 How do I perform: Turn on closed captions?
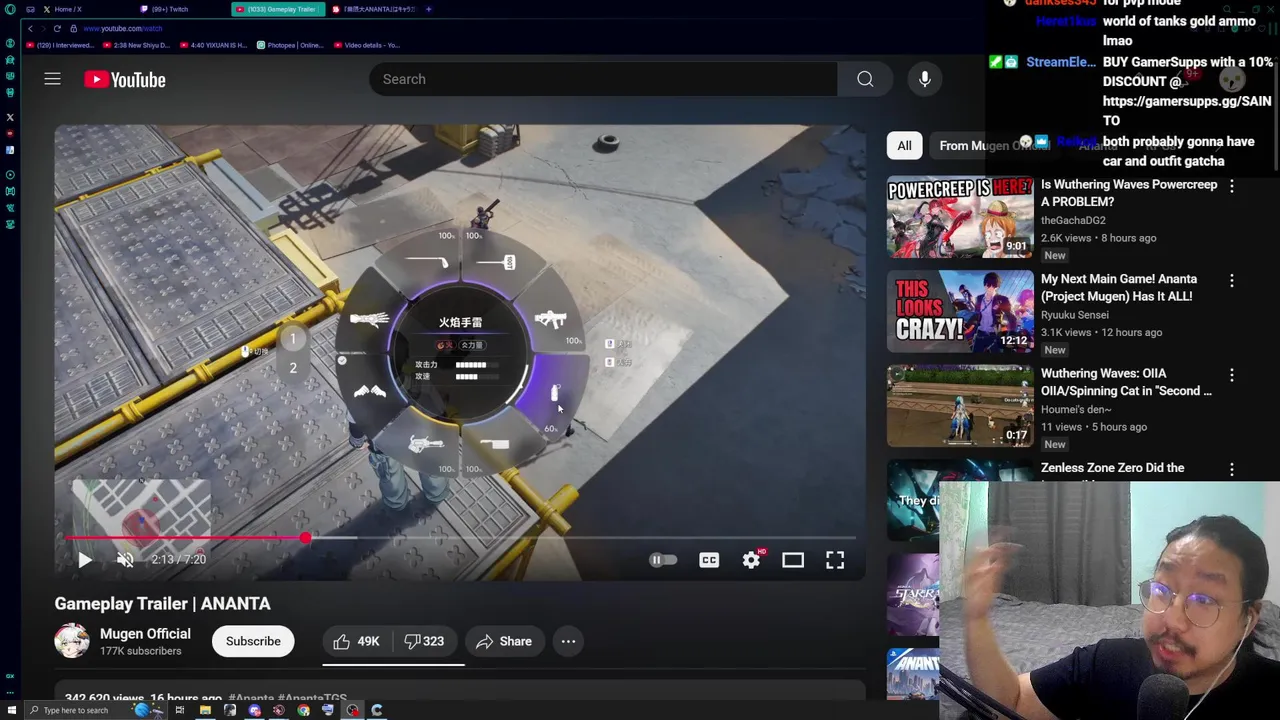[709, 560]
